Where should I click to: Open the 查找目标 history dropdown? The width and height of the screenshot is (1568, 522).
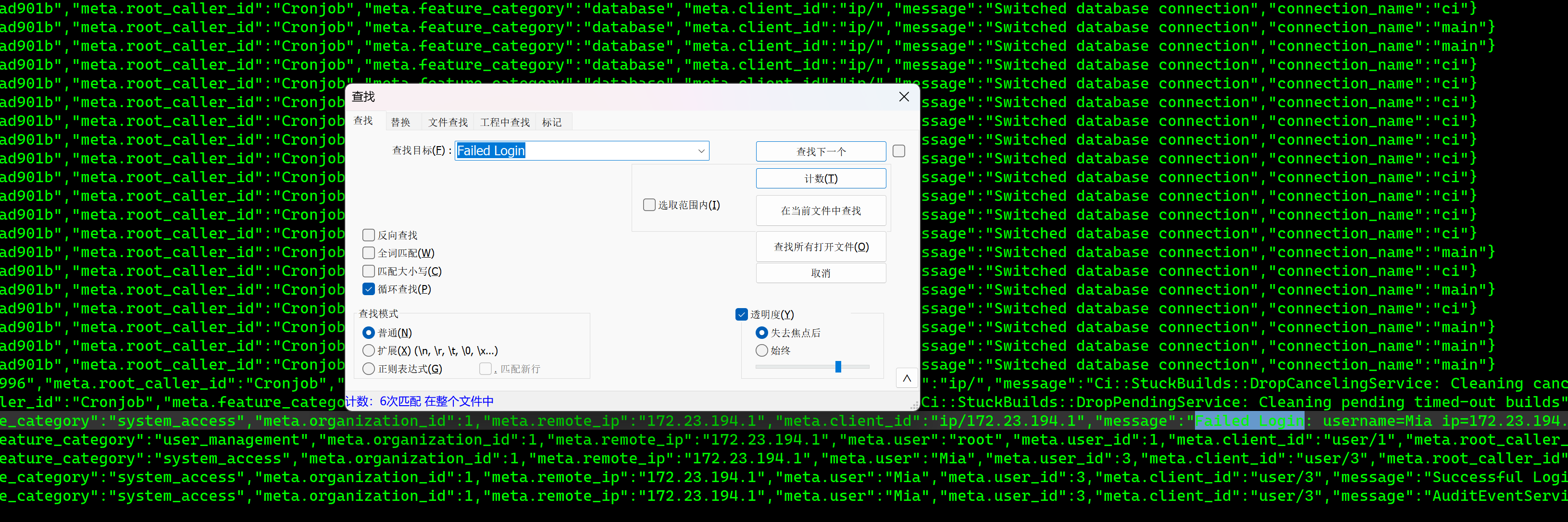pos(701,151)
